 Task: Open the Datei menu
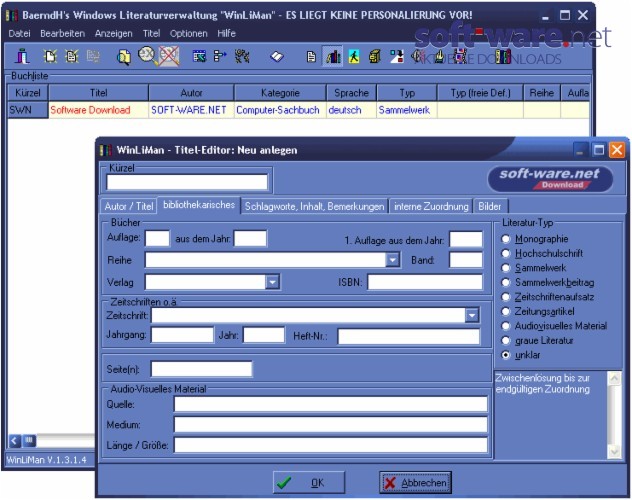pyautogui.click(x=19, y=33)
